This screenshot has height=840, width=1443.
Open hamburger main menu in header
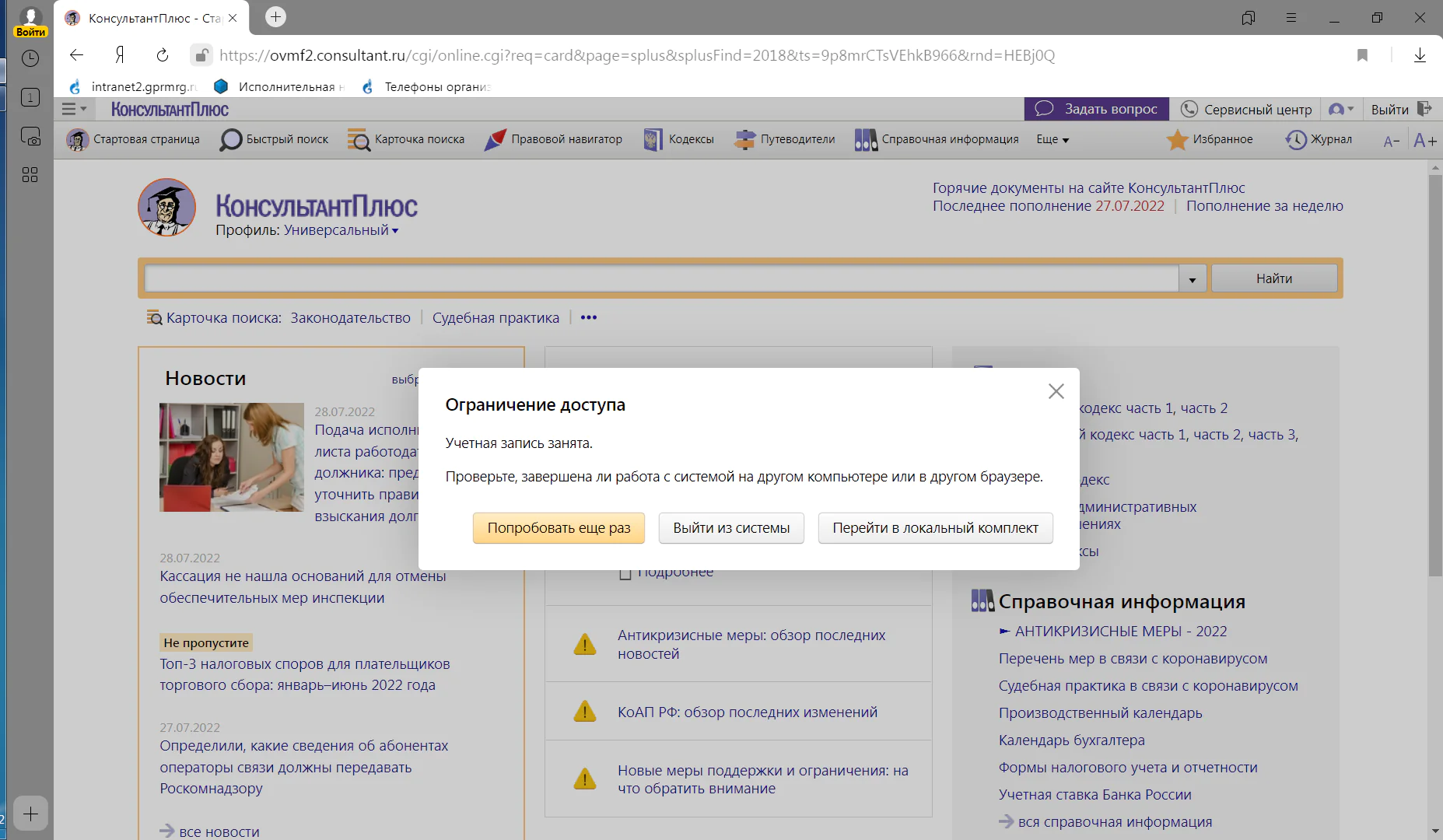tap(74, 110)
